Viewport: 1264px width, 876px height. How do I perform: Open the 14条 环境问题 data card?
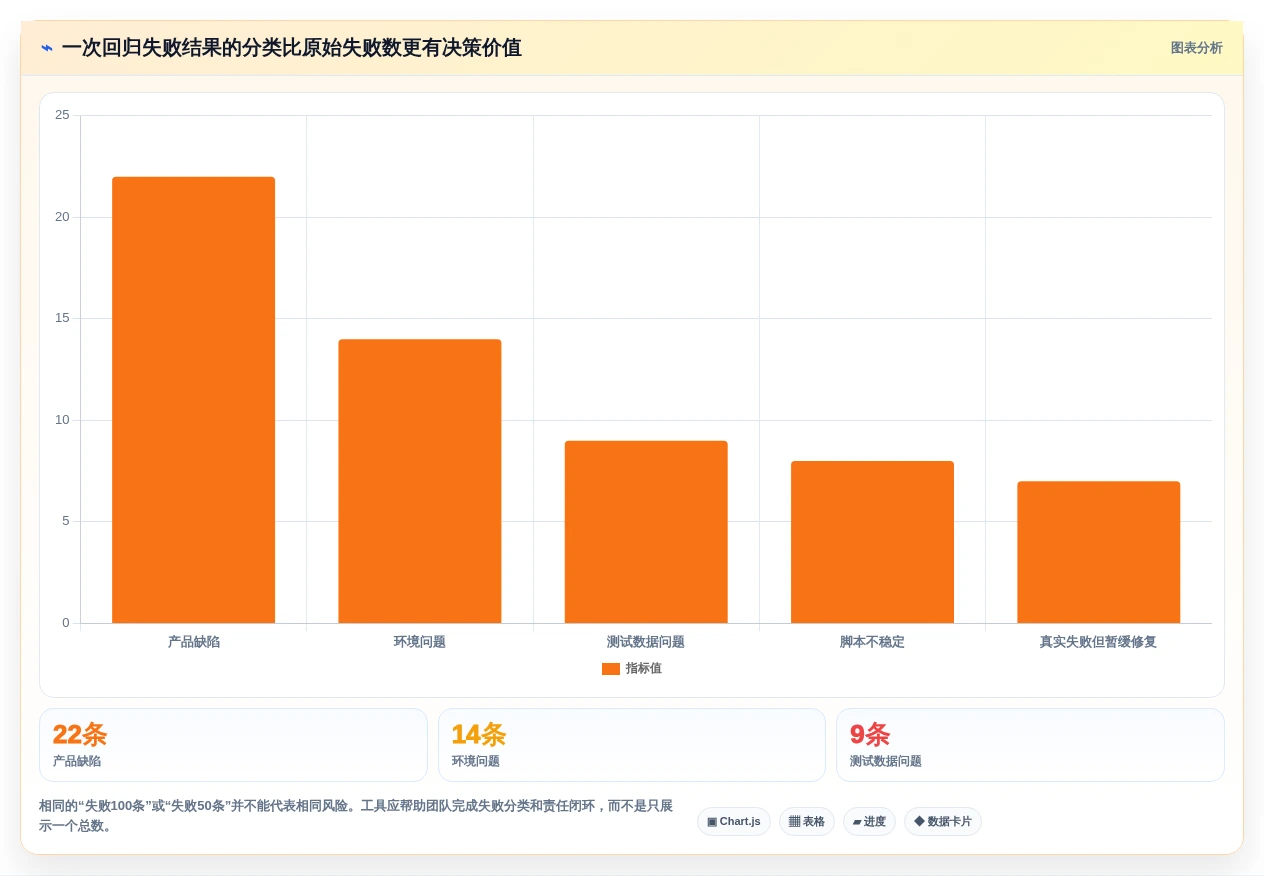tap(632, 745)
